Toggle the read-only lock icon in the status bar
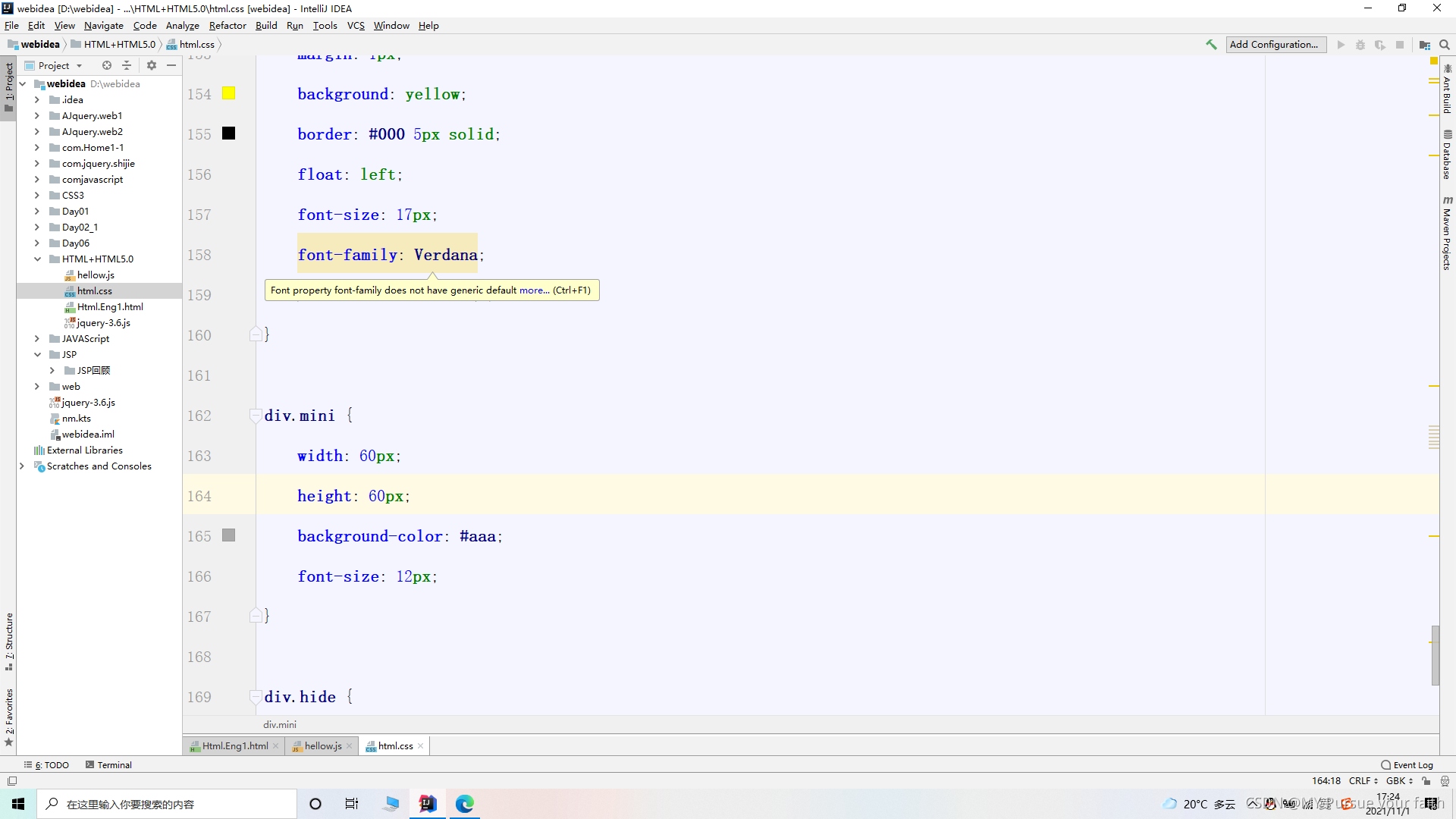Screen dimensions: 1456x819 point(1426,781)
